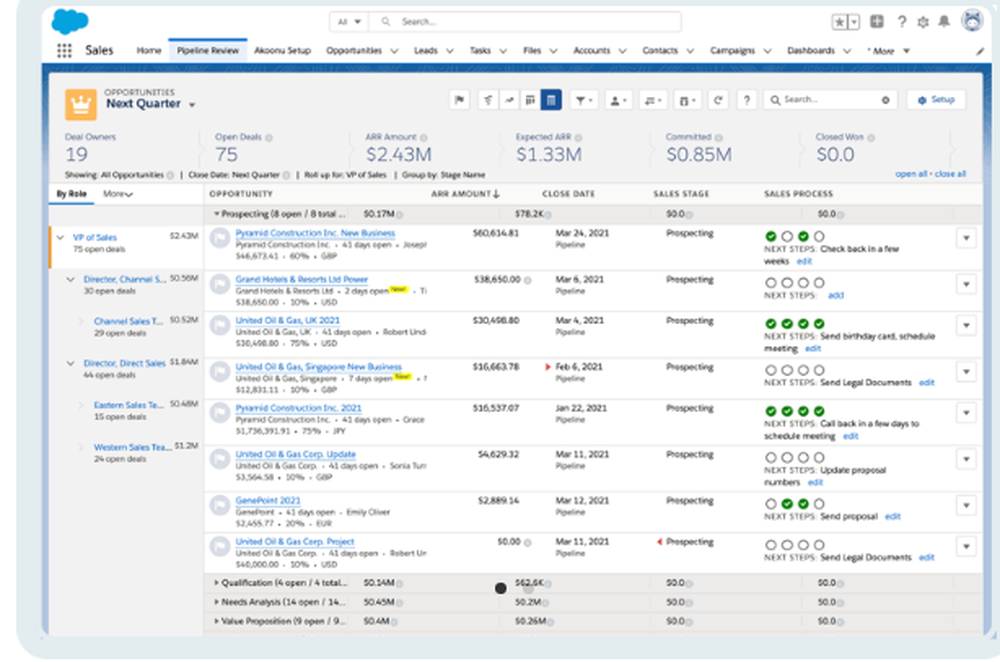Toggle flag on United Oil & Gas, UK 2021
The height and width of the screenshot is (662, 1000).
click(220, 325)
